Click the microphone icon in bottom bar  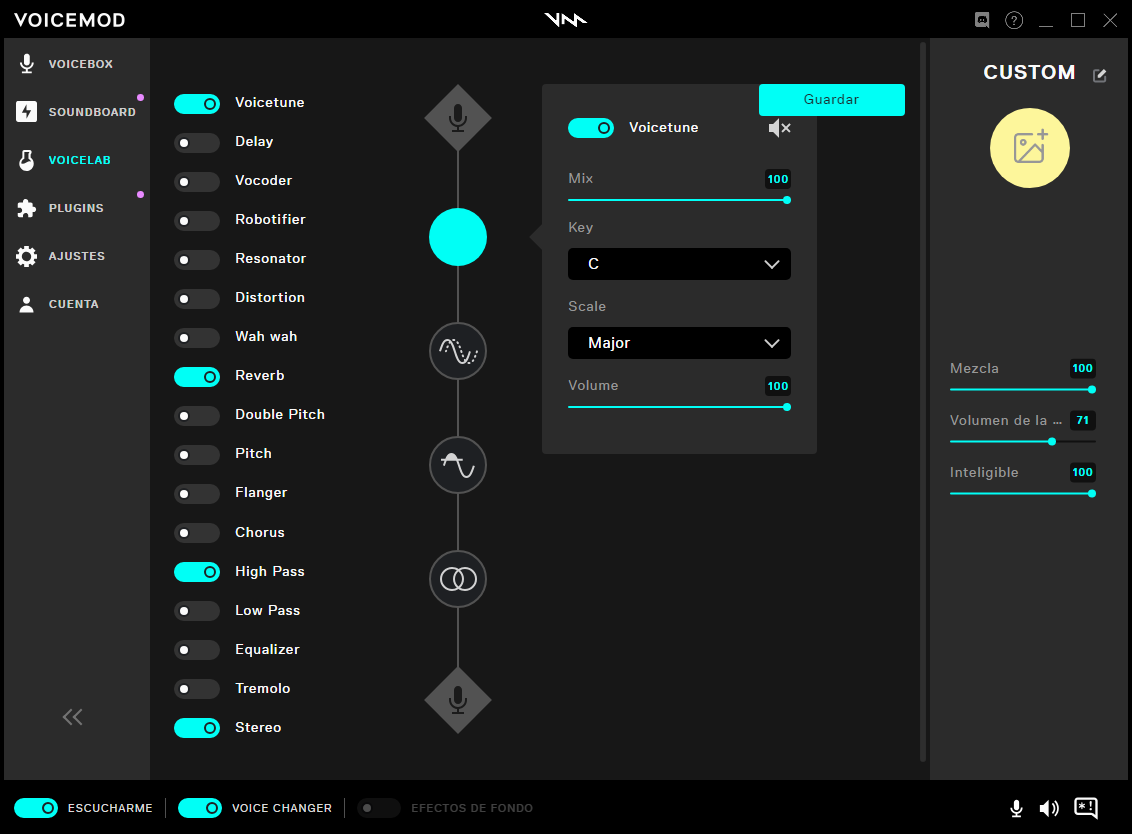1016,809
